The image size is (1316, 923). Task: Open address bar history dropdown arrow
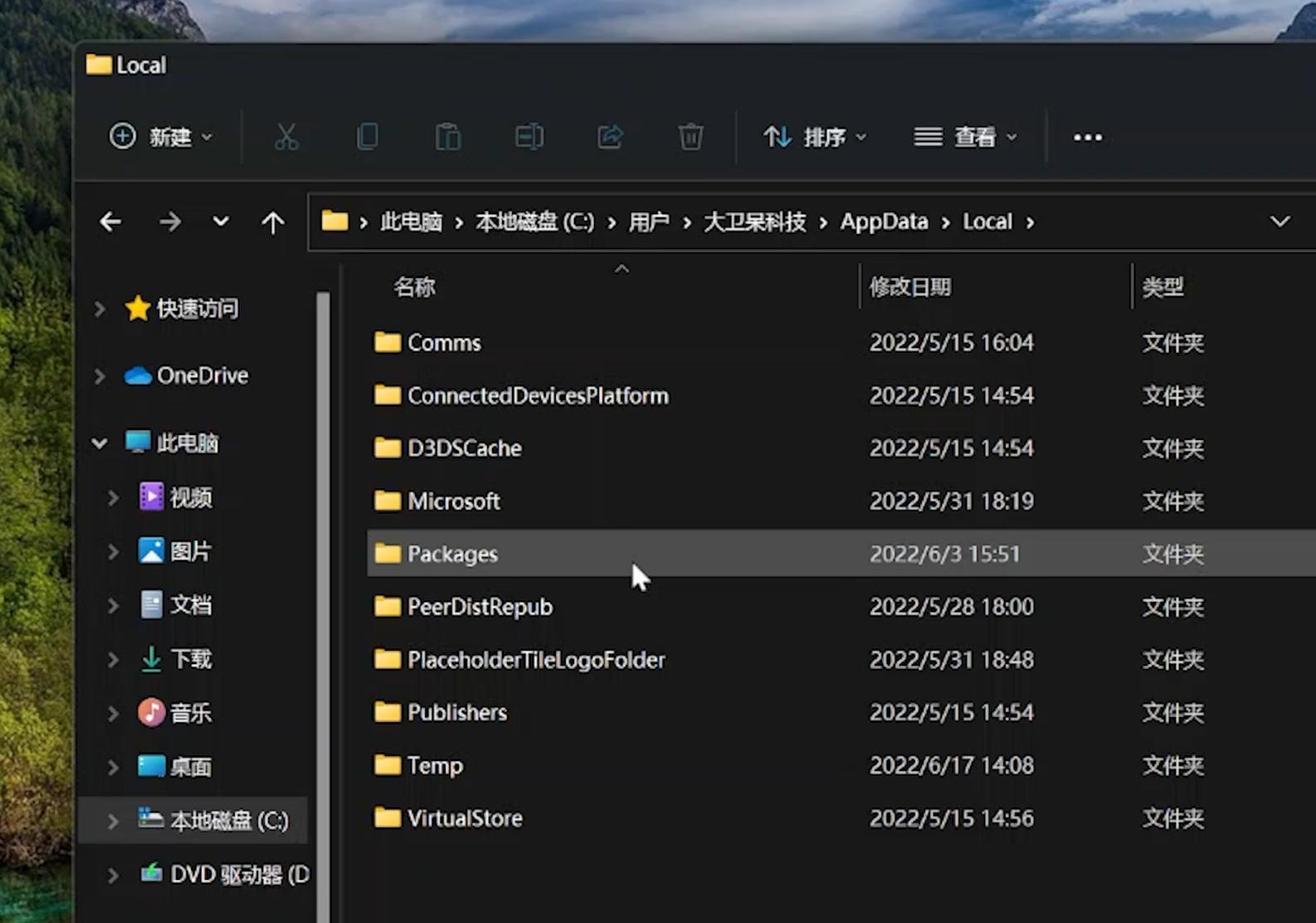pyautogui.click(x=1279, y=222)
